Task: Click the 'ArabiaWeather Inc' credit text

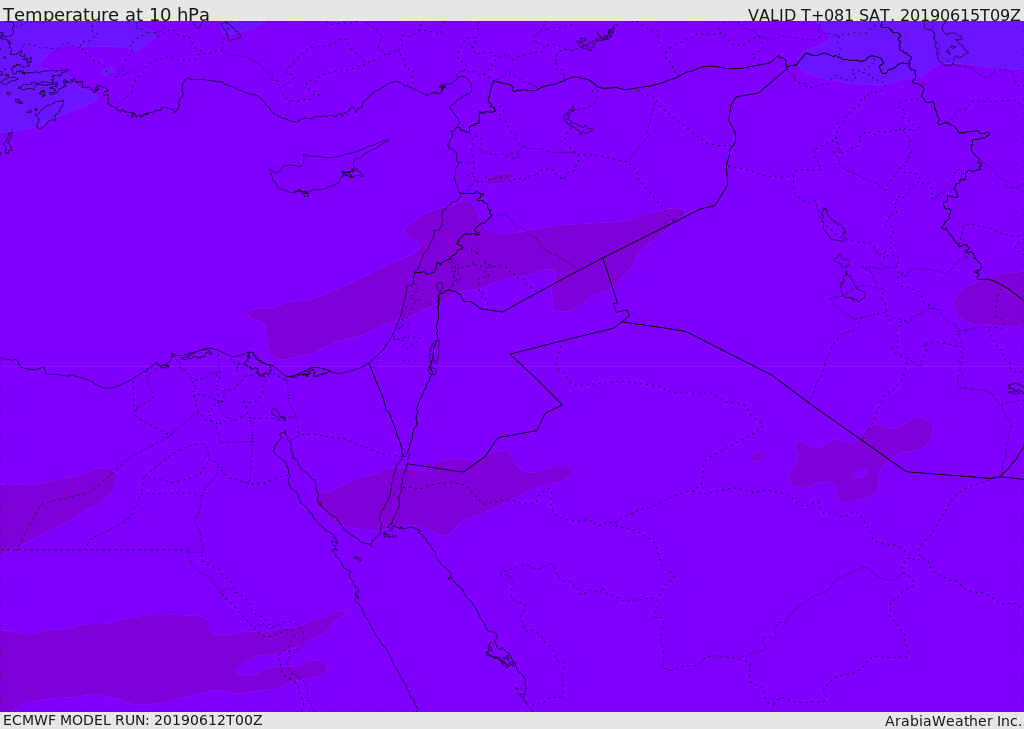Action: click(952, 721)
